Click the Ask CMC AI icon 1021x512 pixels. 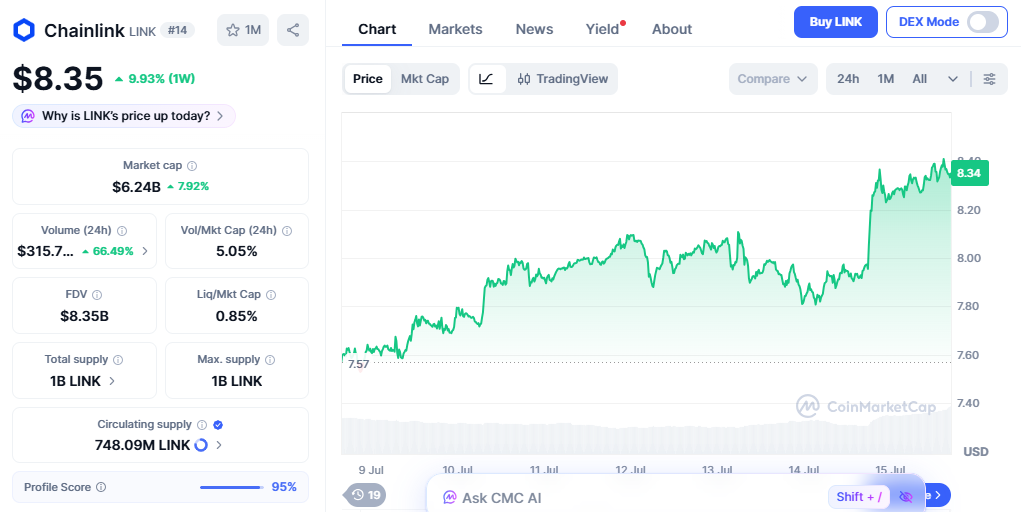pyautogui.click(x=449, y=498)
